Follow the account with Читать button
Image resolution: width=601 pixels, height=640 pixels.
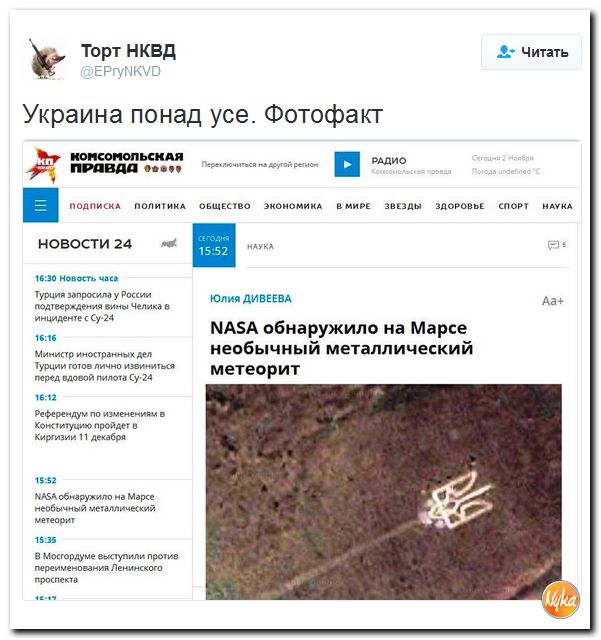click(x=531, y=52)
